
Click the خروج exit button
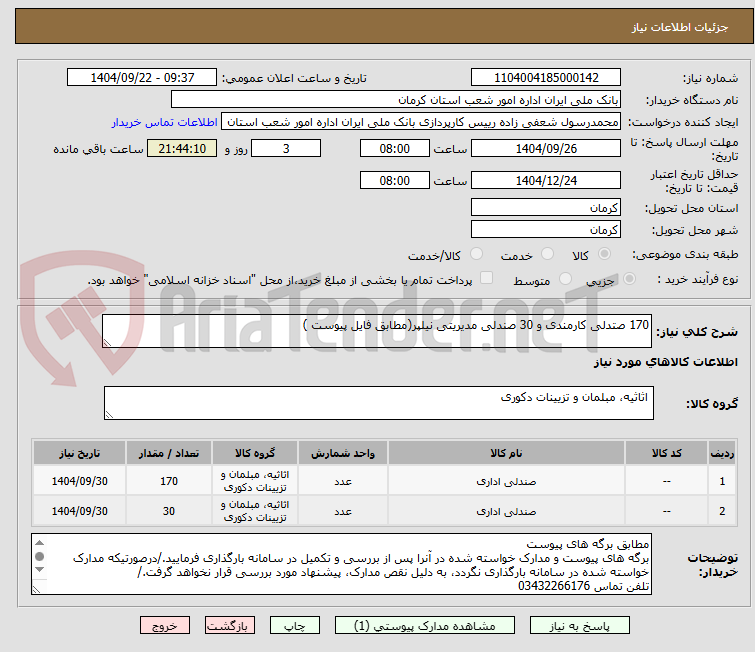165,626
